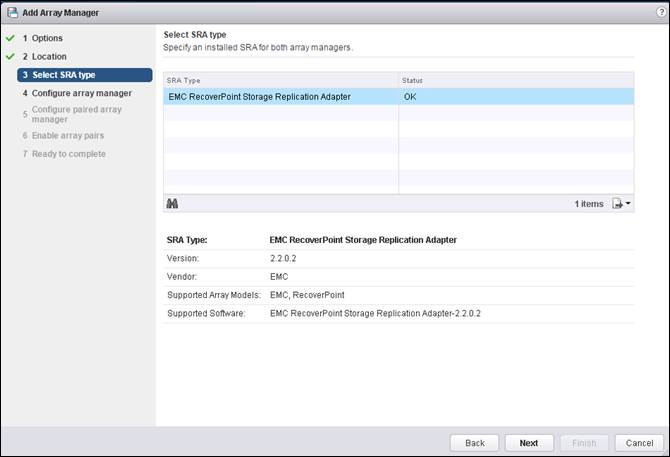This screenshot has height=457, width=670.
Task: Click the 'Specify an installed SRA' description
Action: click(258, 47)
